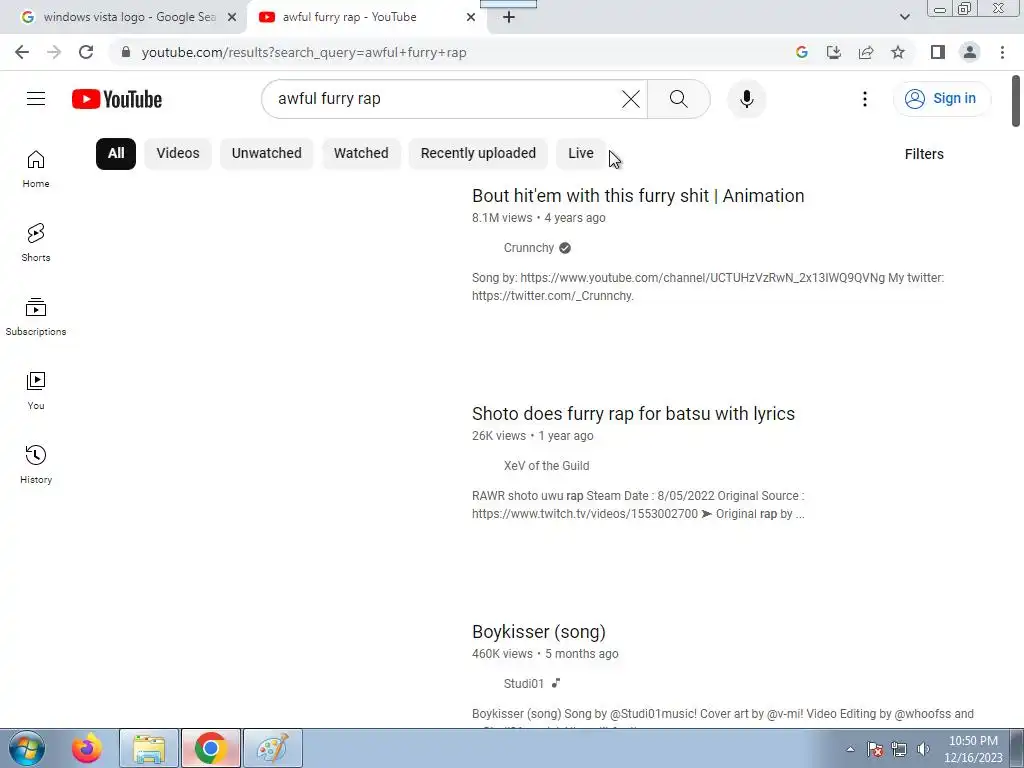Click 8.1M views 4 years ago text
Screen dimensions: 1024x768
539,218
